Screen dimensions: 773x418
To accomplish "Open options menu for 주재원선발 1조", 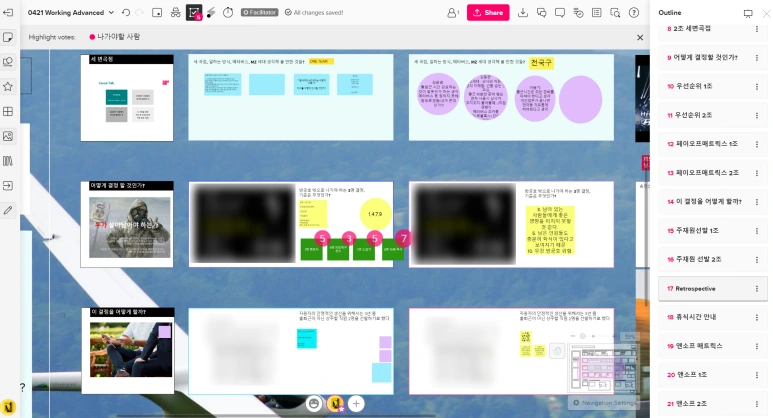I will [757, 231].
